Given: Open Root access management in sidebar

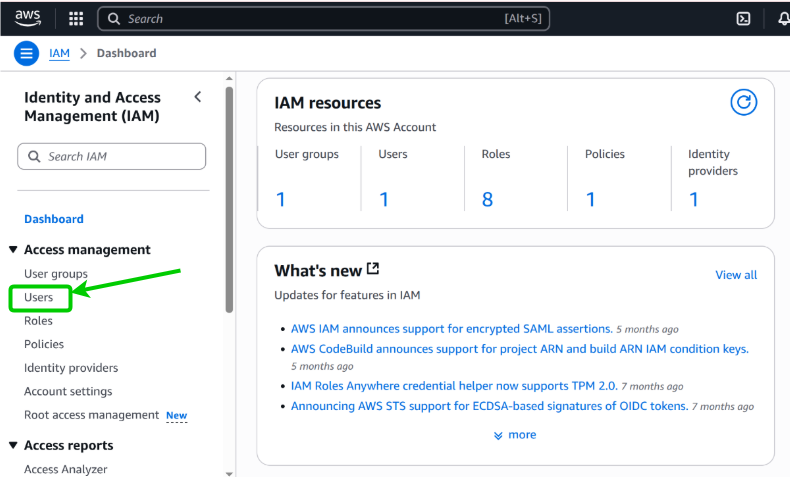Looking at the screenshot, I should 91,415.
